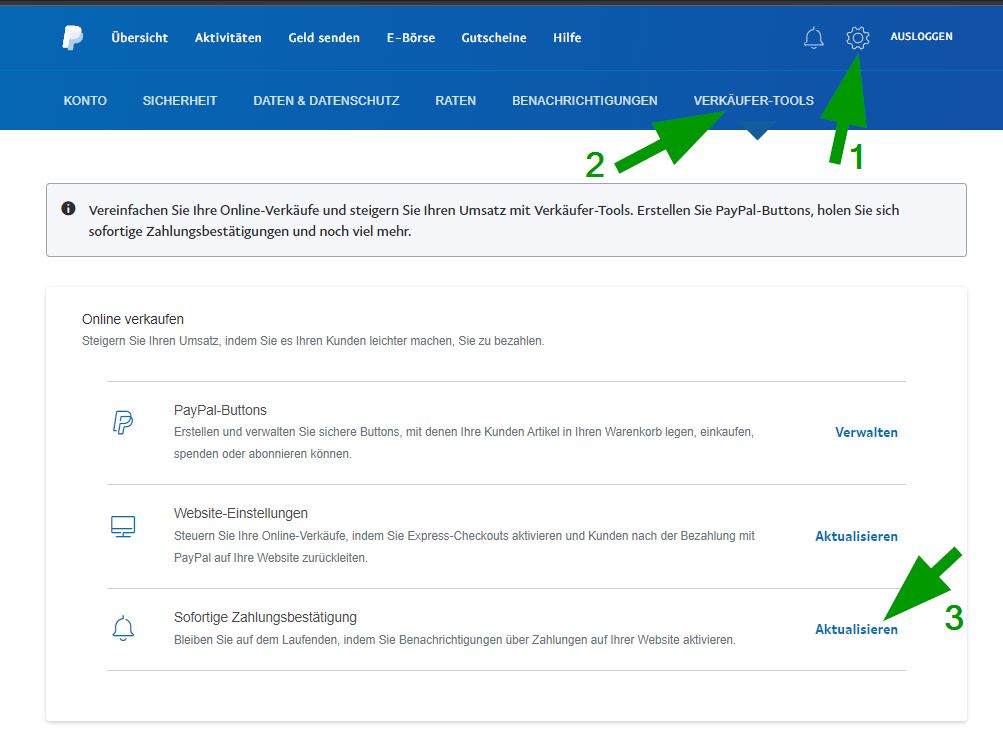Click the PayPal-Buttons row icon

pos(123,423)
